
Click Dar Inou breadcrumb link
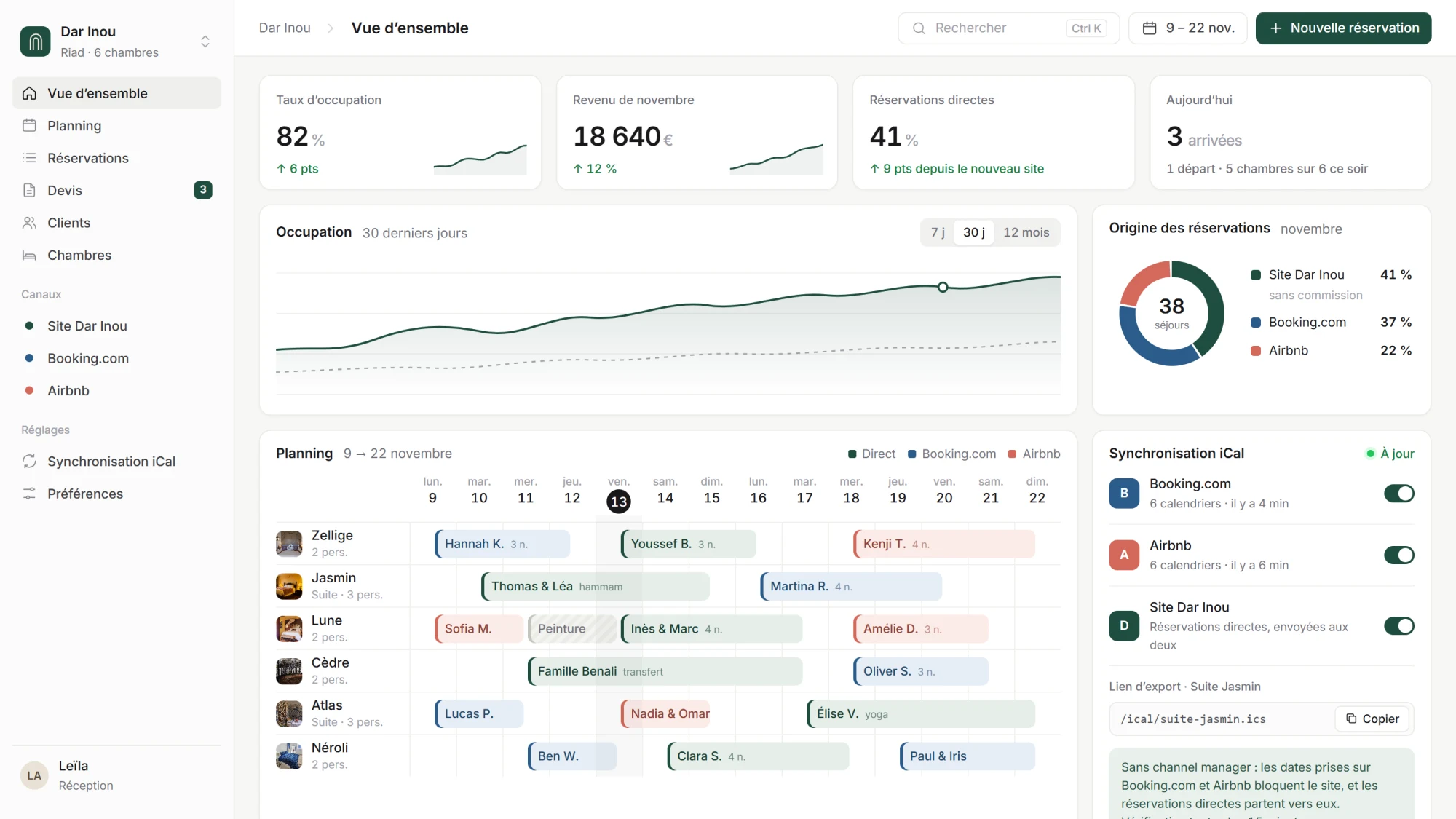pyautogui.click(x=285, y=28)
